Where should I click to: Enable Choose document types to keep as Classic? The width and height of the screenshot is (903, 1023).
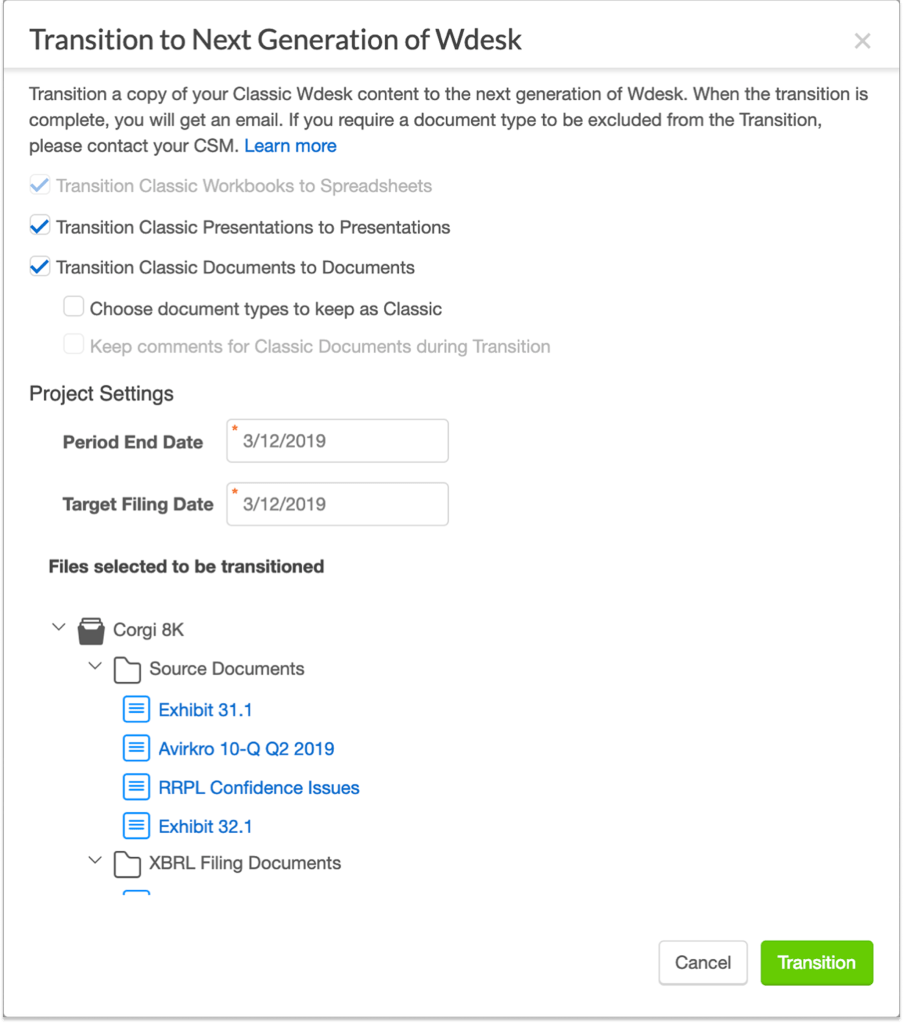[x=73, y=308]
